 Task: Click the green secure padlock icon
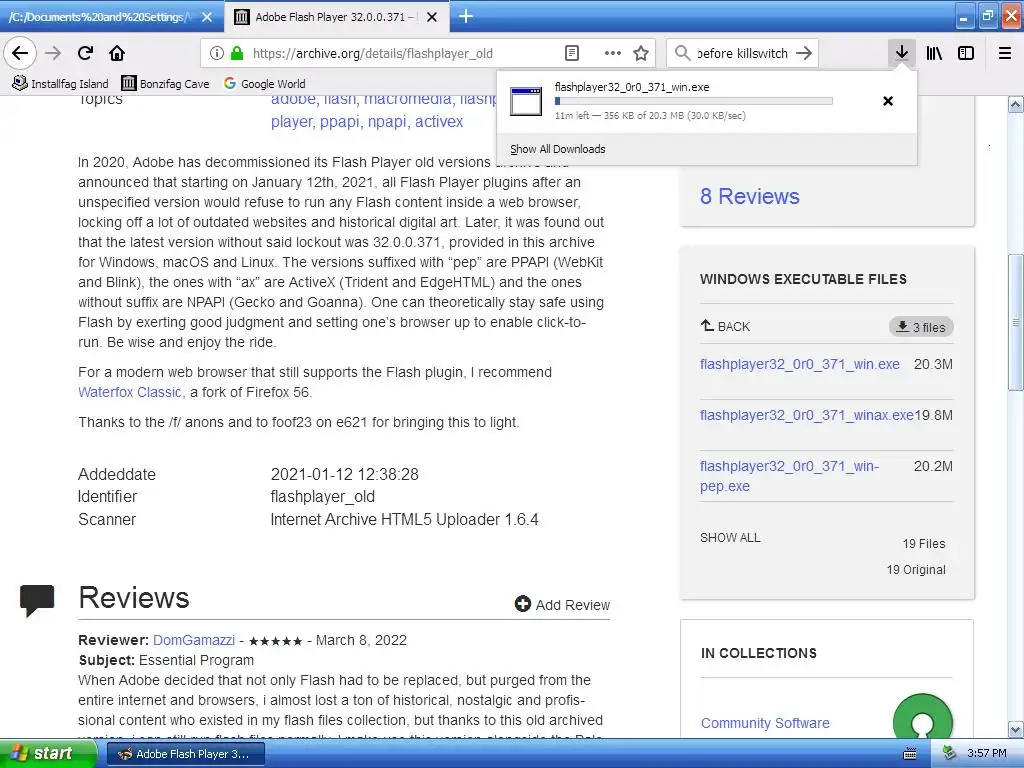(x=237, y=53)
